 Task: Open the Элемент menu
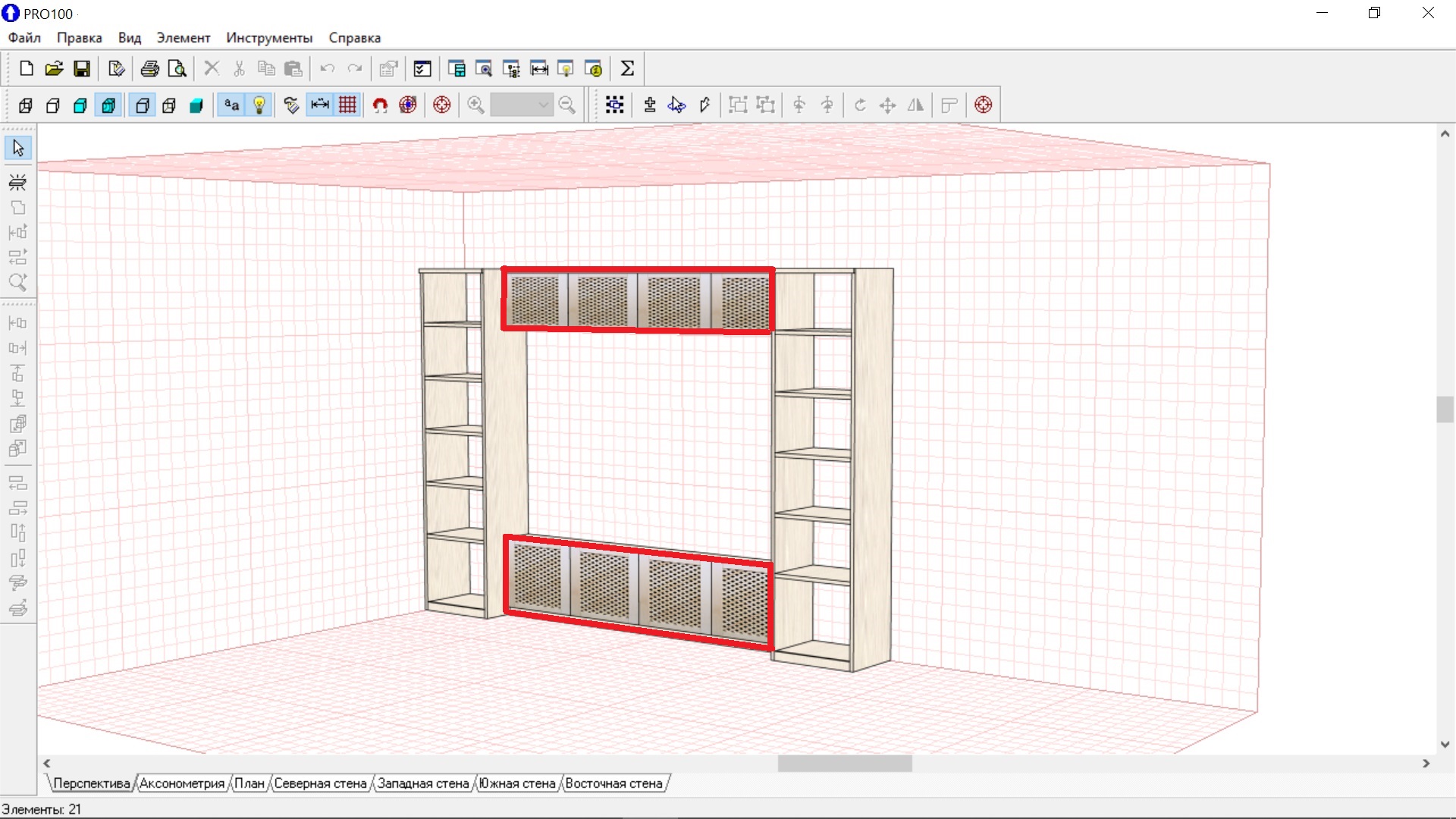[183, 38]
